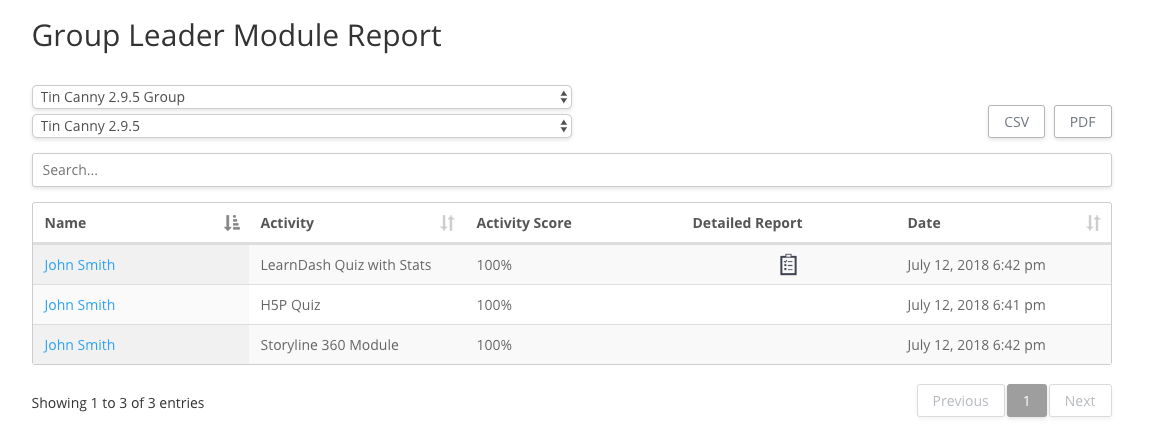Image resolution: width=1149 pixels, height=428 pixels.
Task: Click the Detailed Report column header
Action: 747,223
